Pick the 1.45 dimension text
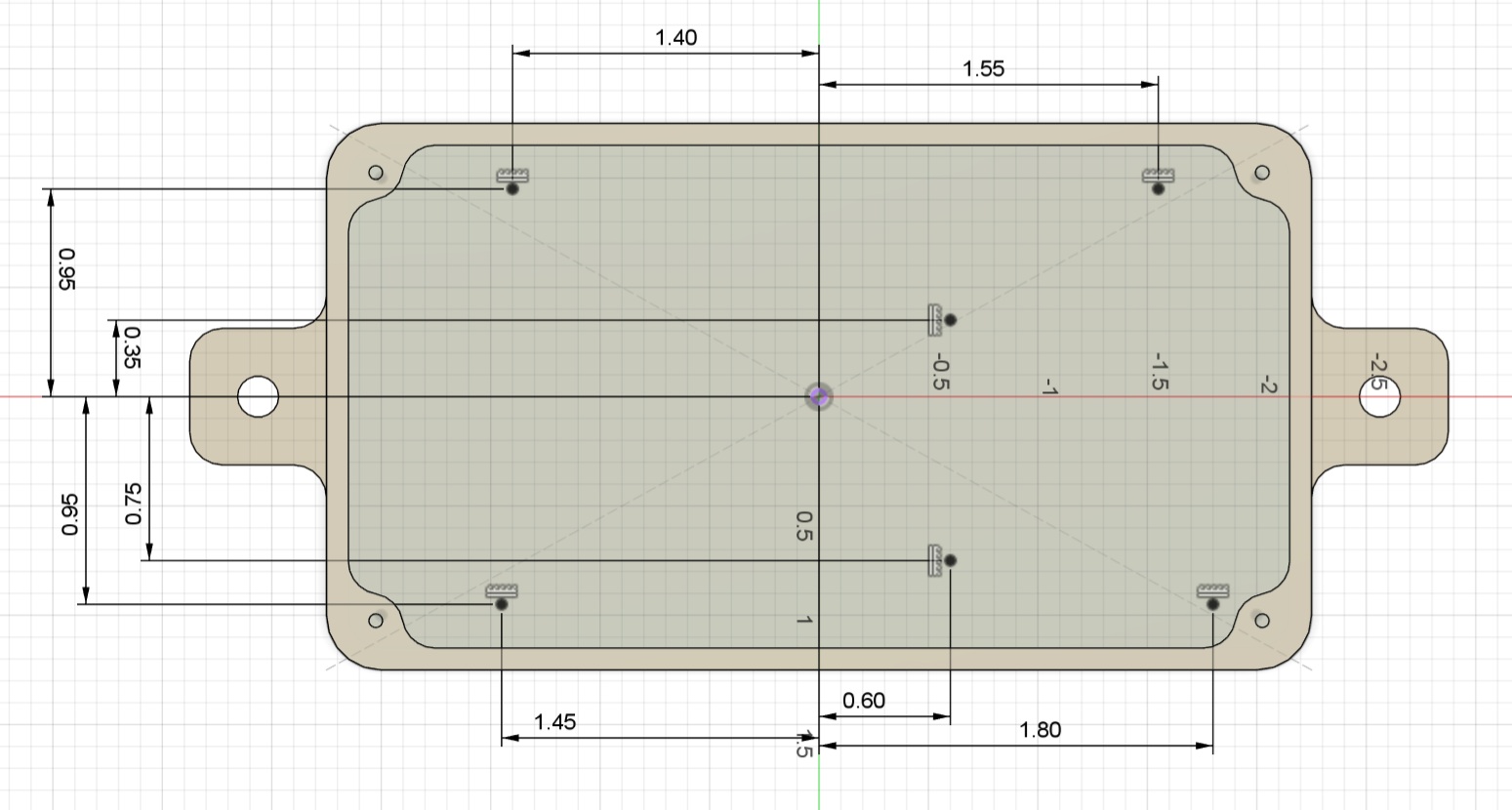 pos(554,722)
